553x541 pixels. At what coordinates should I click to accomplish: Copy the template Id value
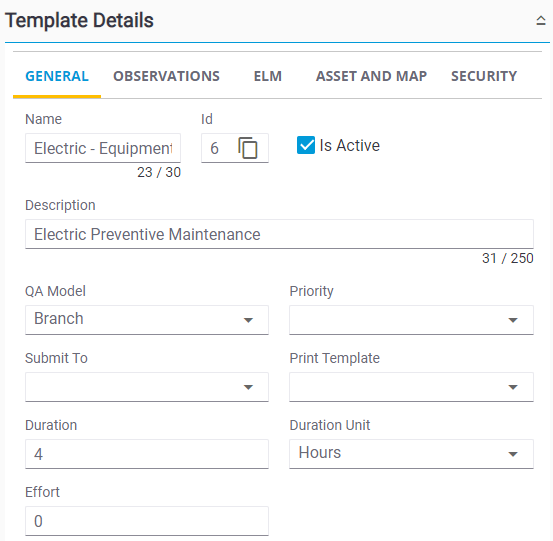click(248, 148)
